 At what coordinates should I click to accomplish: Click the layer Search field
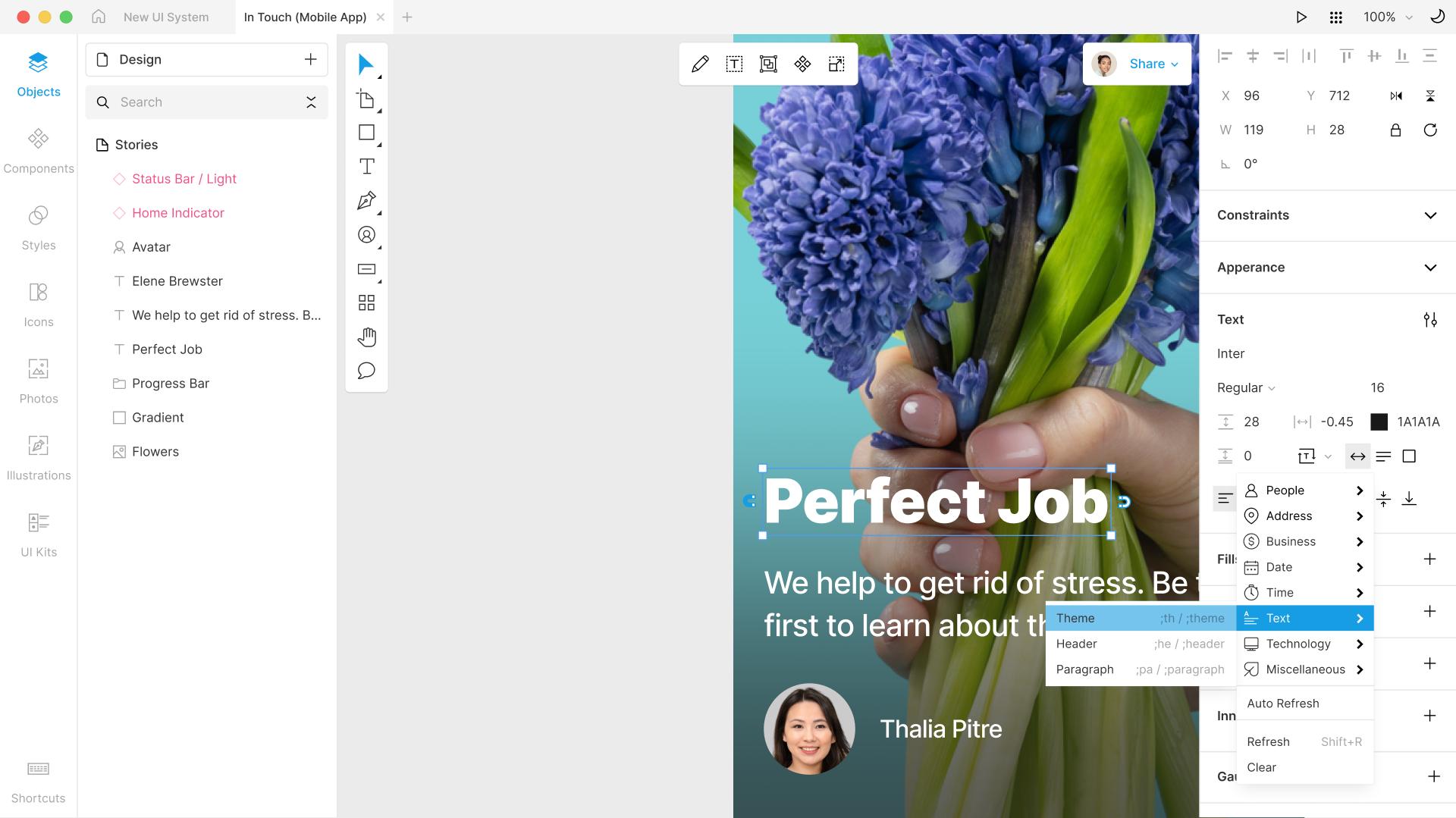[x=205, y=102]
